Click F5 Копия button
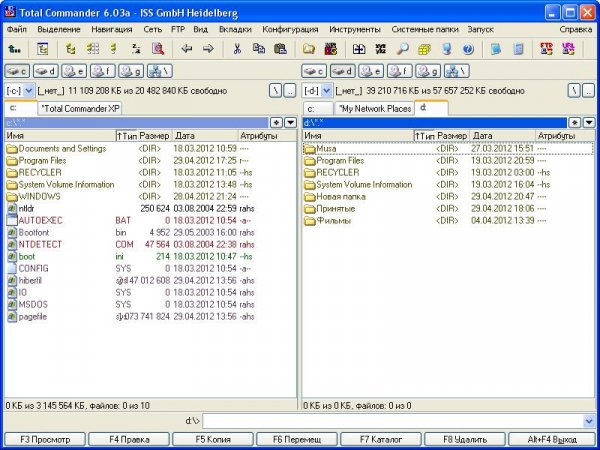Screen dimensions: 600x450 click(x=213, y=439)
